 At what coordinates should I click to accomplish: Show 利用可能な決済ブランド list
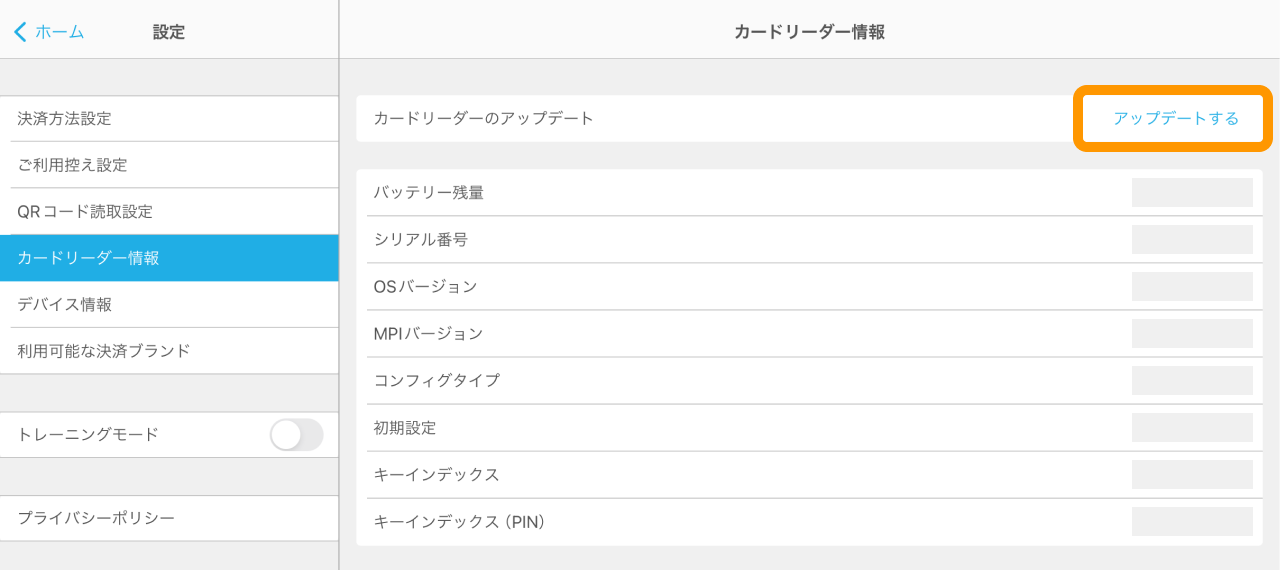click(169, 351)
